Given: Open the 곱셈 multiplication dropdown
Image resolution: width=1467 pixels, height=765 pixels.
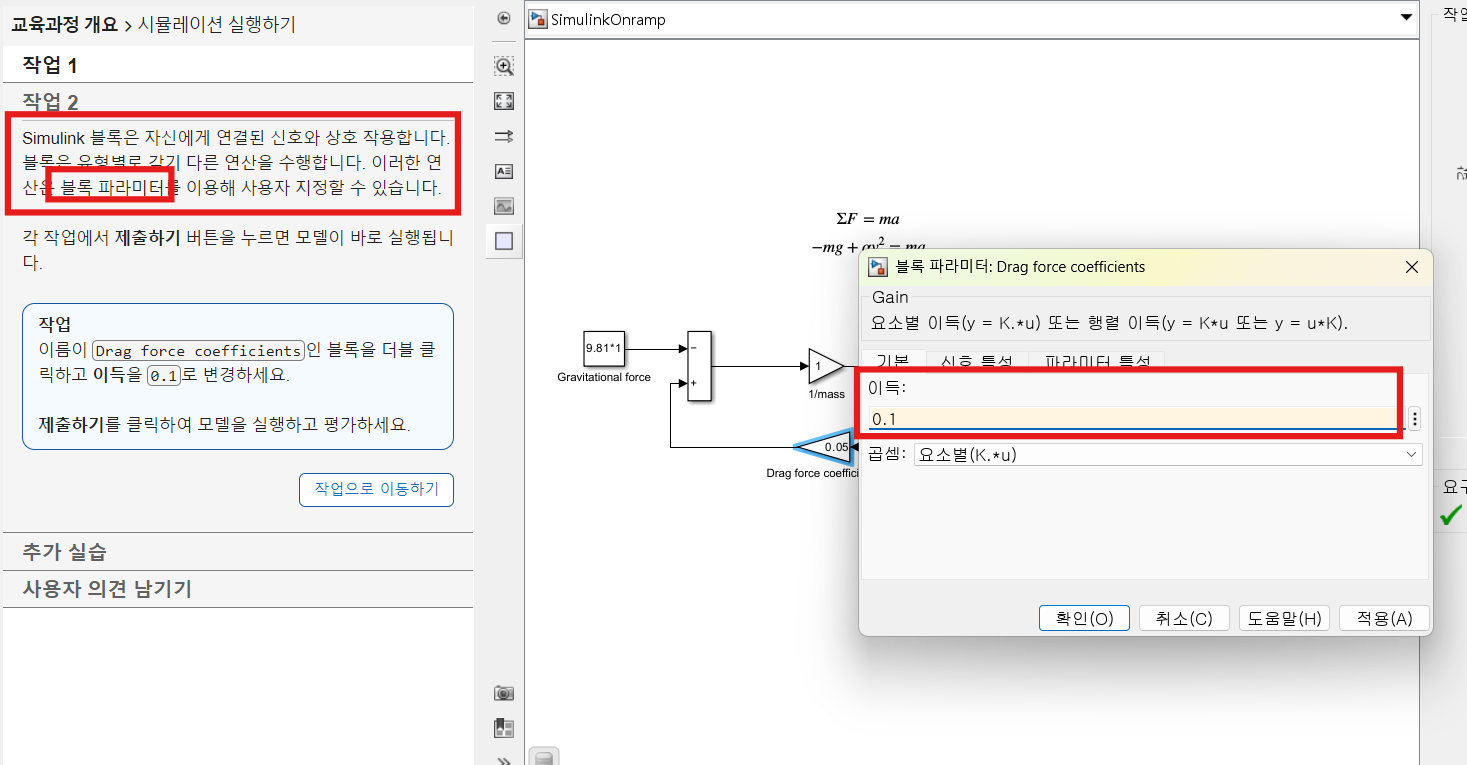Looking at the screenshot, I should (x=1168, y=455).
